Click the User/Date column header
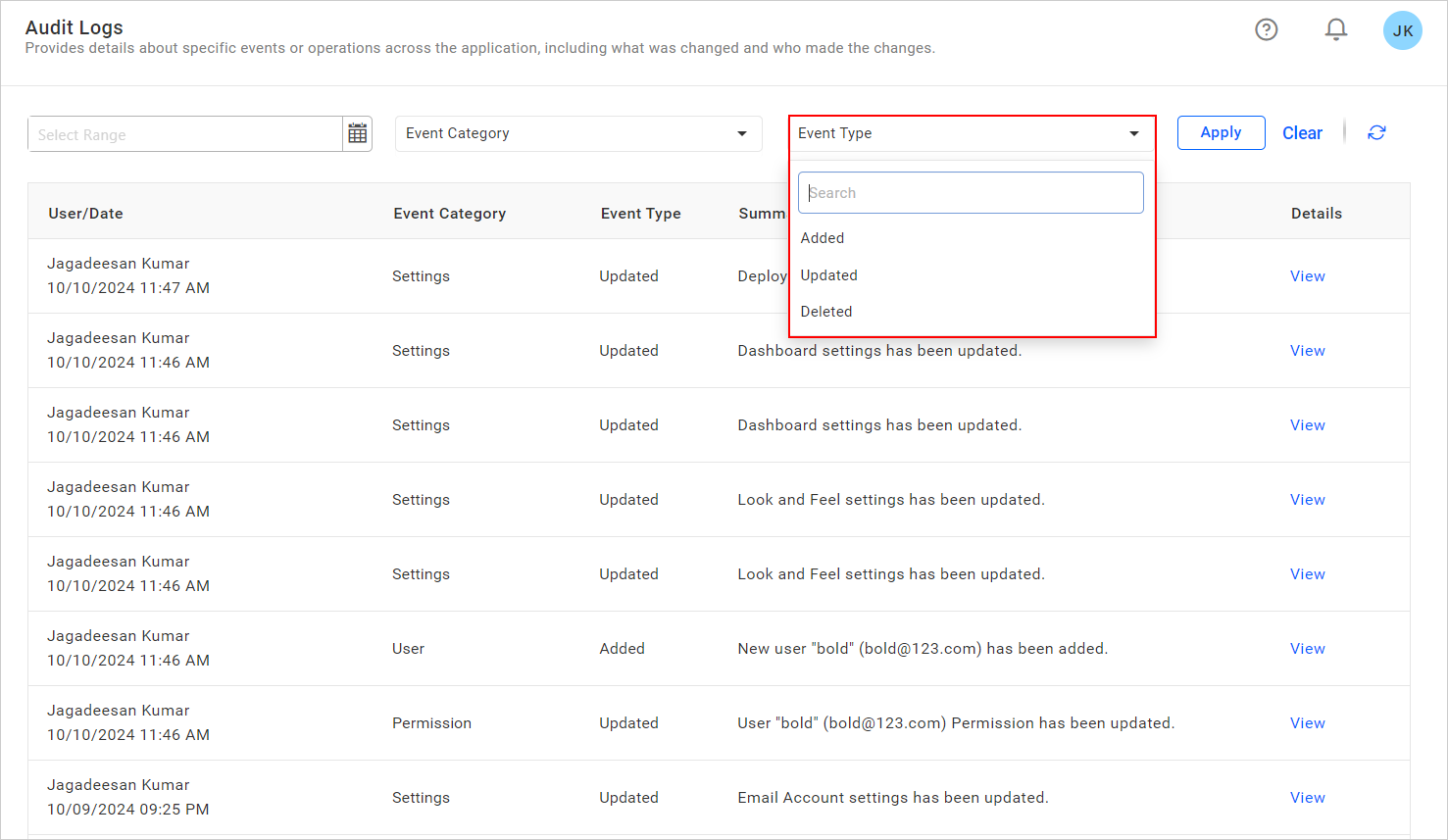1448x840 pixels. pos(85,213)
